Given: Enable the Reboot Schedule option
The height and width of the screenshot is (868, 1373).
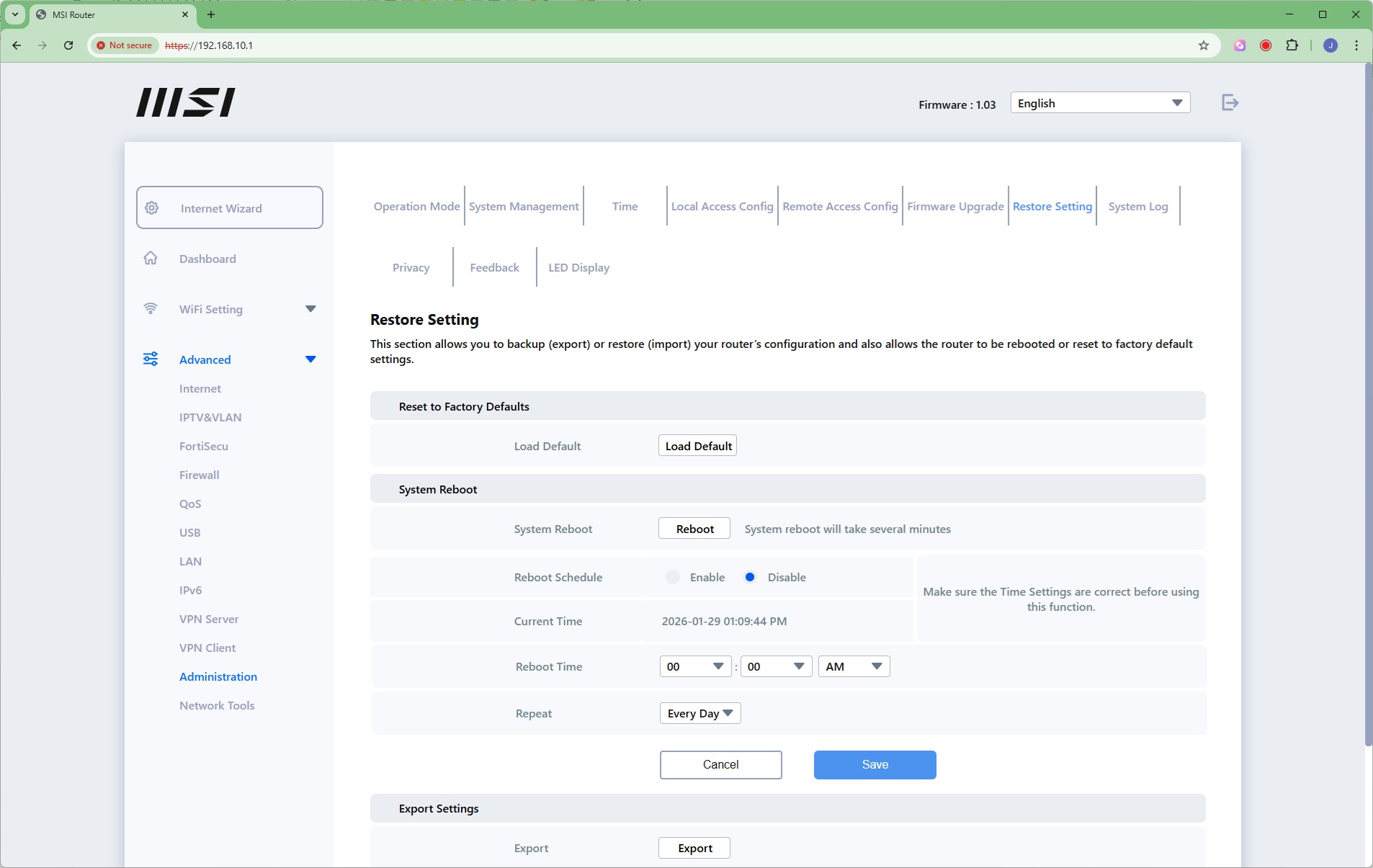Looking at the screenshot, I should point(673,578).
